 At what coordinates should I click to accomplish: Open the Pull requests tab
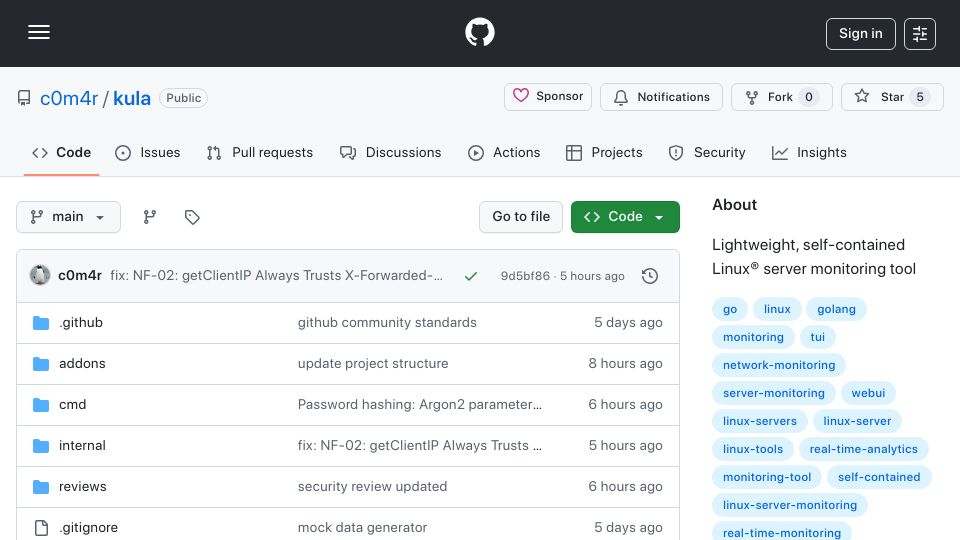(260, 152)
